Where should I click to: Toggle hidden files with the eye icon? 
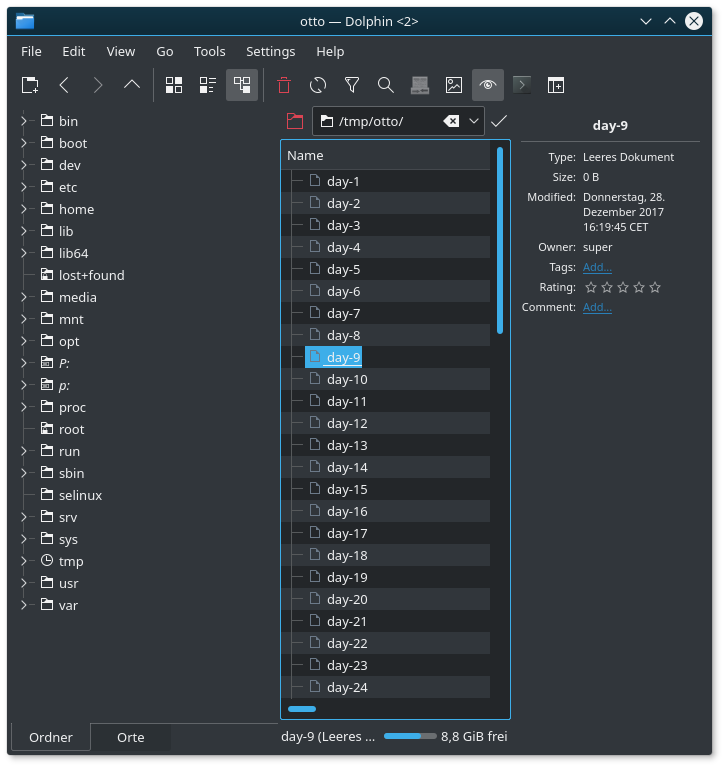click(488, 85)
